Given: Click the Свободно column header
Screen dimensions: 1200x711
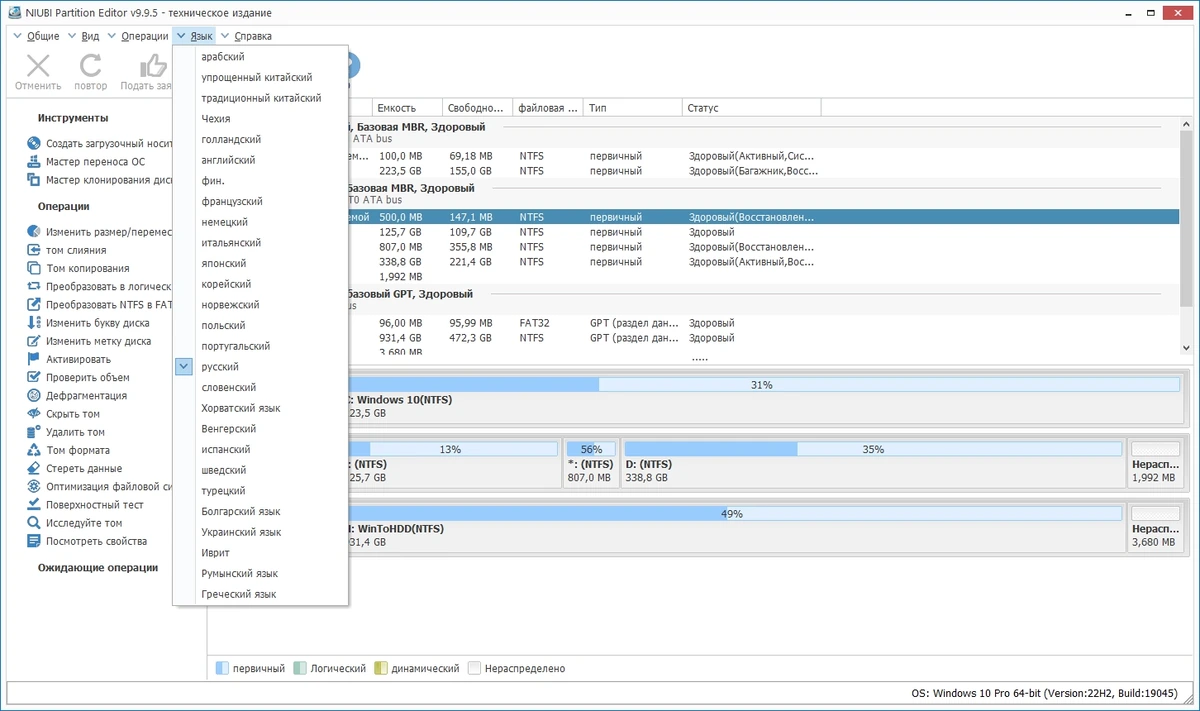Looking at the screenshot, I should (477, 107).
